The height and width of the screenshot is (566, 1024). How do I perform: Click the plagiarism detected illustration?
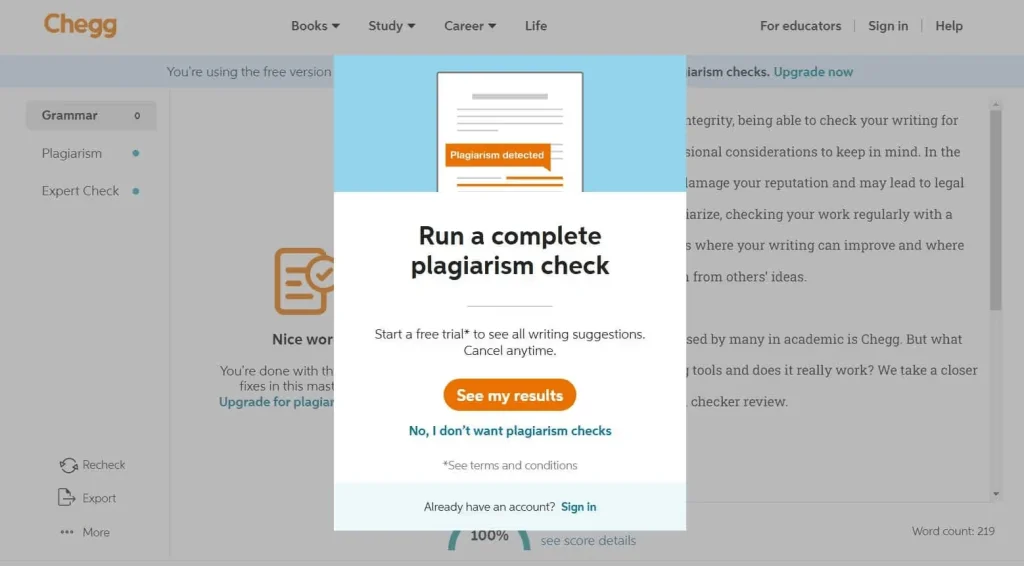click(x=510, y=132)
